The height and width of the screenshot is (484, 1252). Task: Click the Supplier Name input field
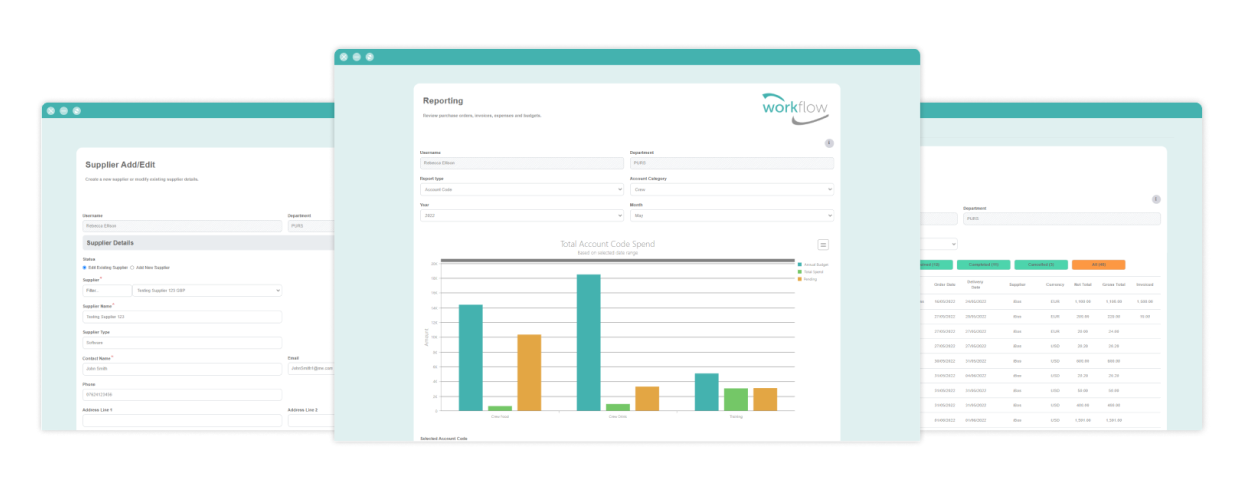pyautogui.click(x=182, y=317)
